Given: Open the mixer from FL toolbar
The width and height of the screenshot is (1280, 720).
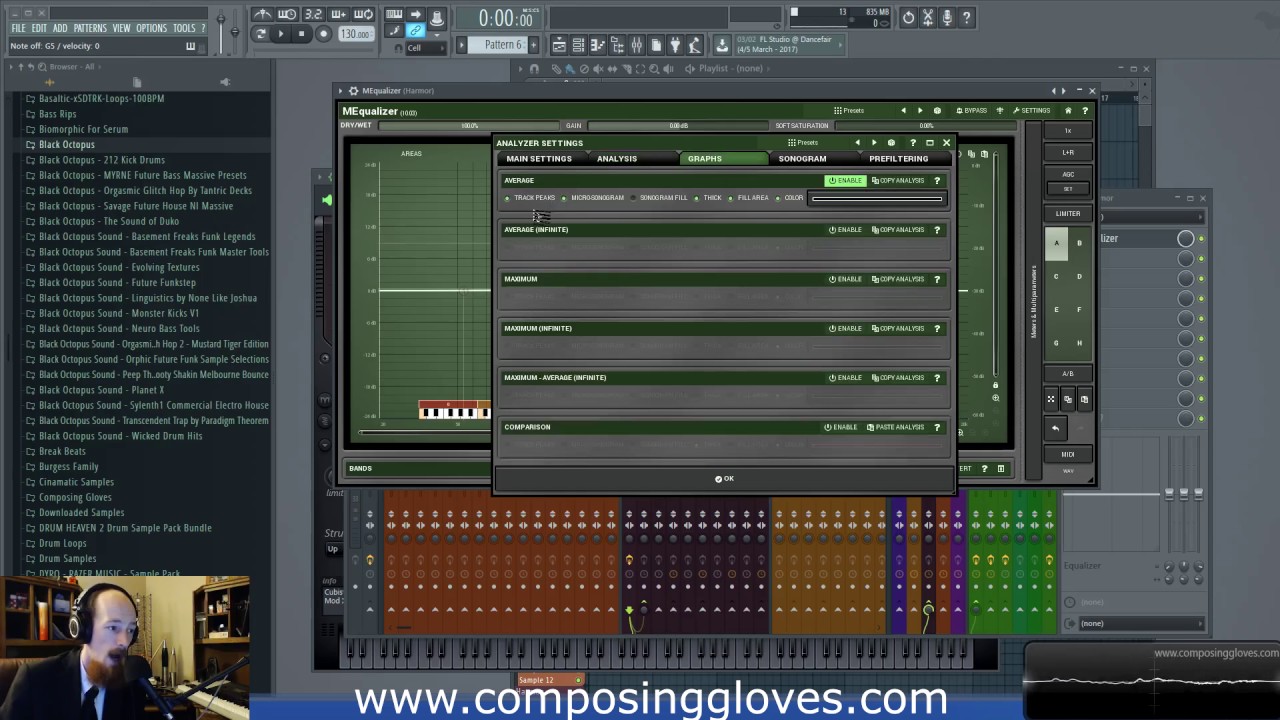Looking at the screenshot, I should (x=636, y=45).
